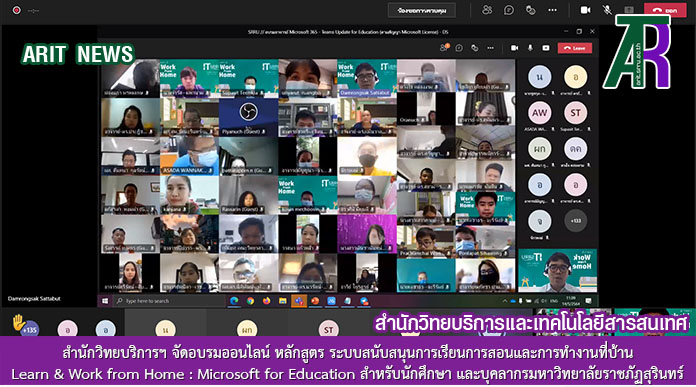Screen dimensions: 696x387
Task: Click the request control button
Action: pos(422,10)
